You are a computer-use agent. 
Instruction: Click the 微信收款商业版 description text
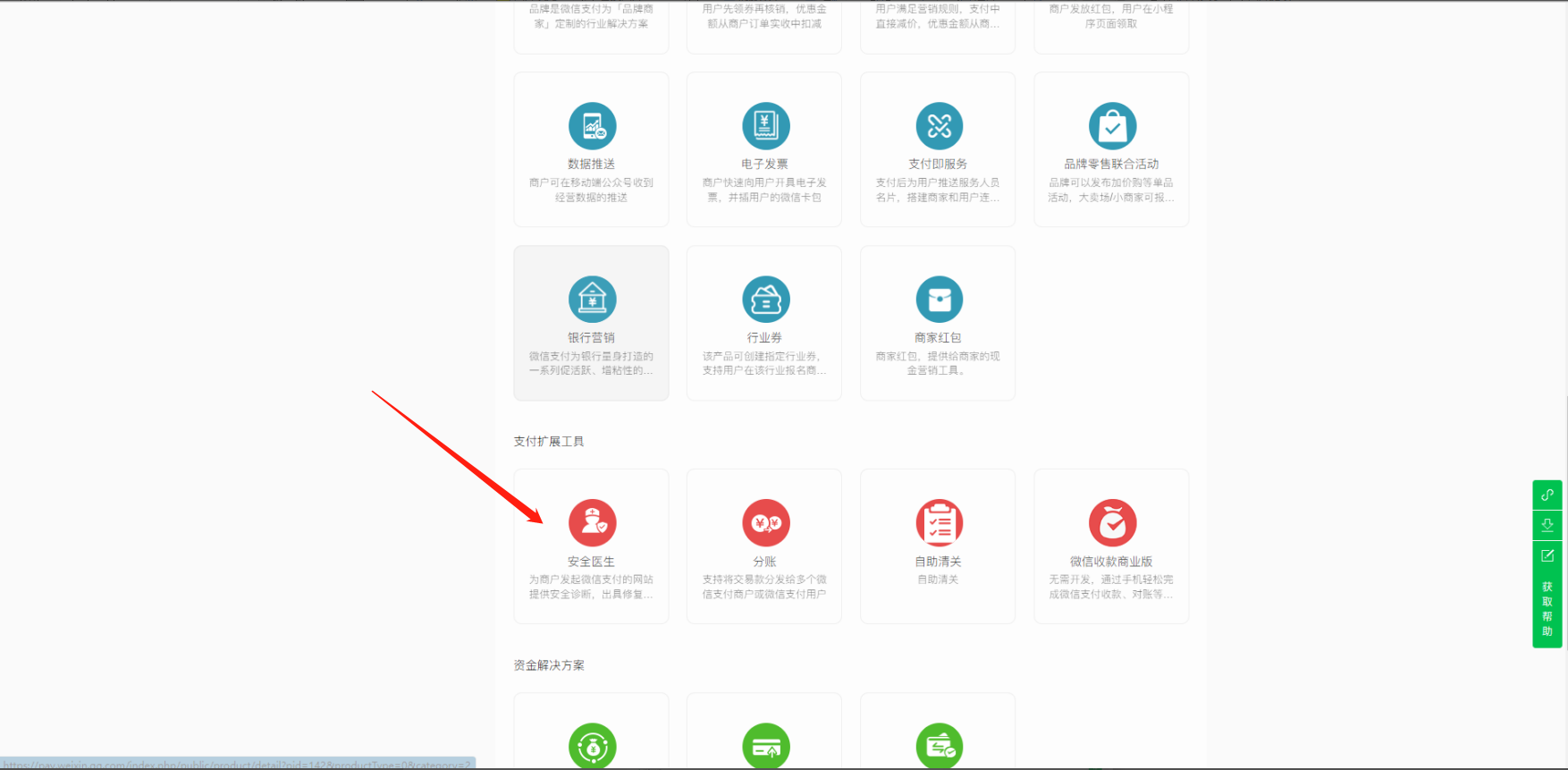(x=1111, y=587)
